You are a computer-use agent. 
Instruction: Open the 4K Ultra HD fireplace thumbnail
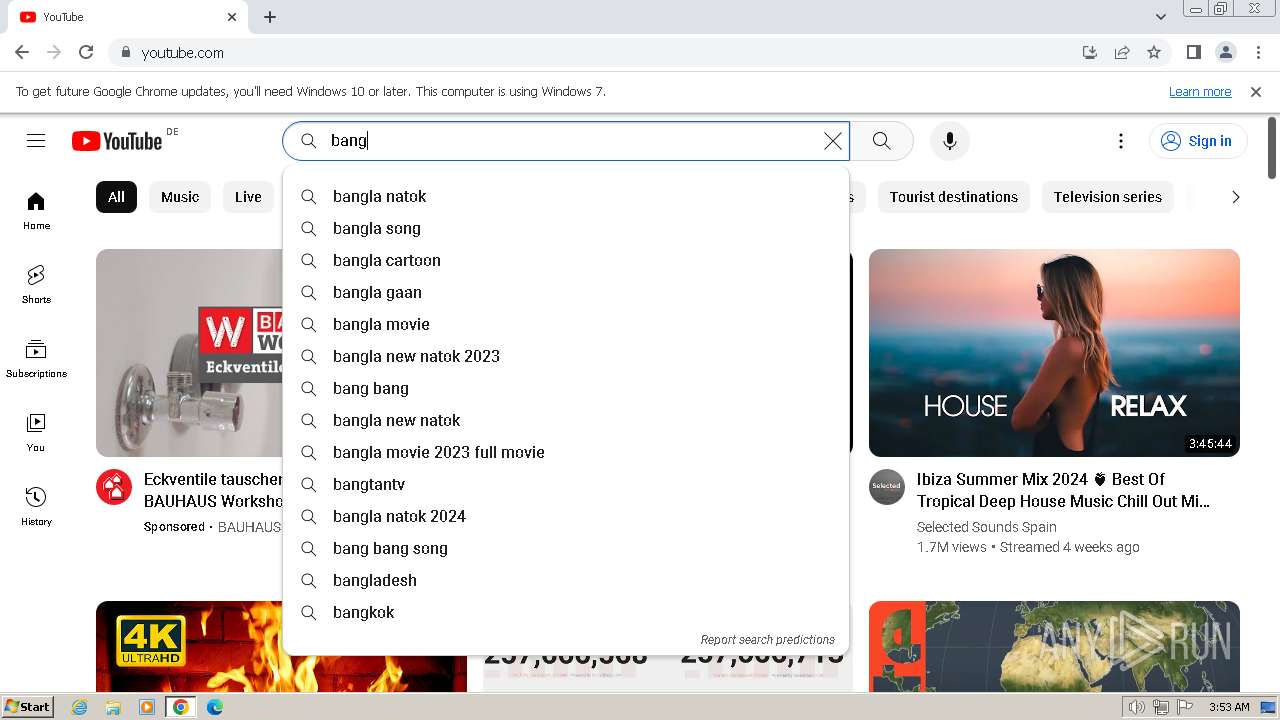pos(190,646)
